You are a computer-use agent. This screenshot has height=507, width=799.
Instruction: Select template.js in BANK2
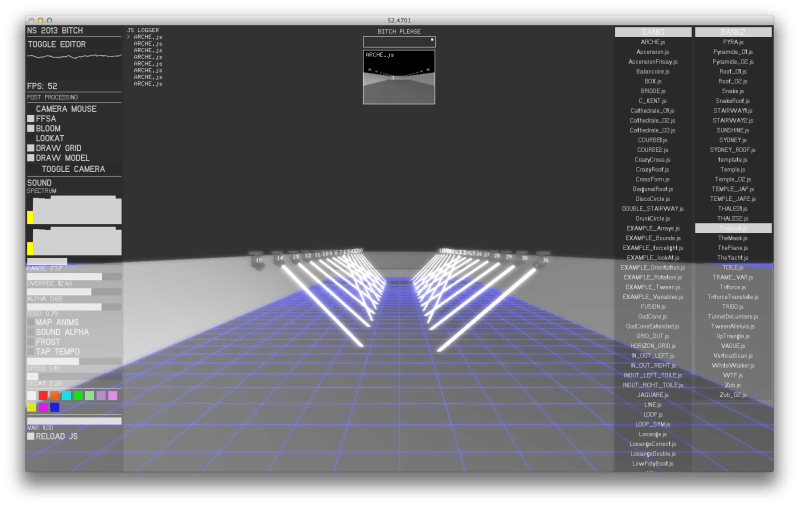pyautogui.click(x=733, y=160)
